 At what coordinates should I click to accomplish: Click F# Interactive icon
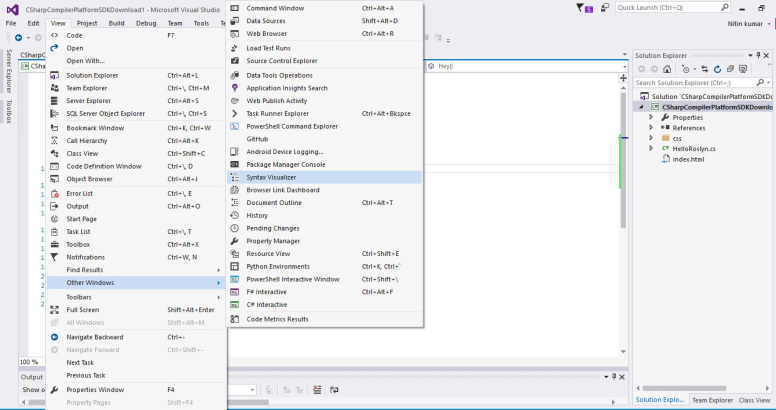tap(235, 292)
